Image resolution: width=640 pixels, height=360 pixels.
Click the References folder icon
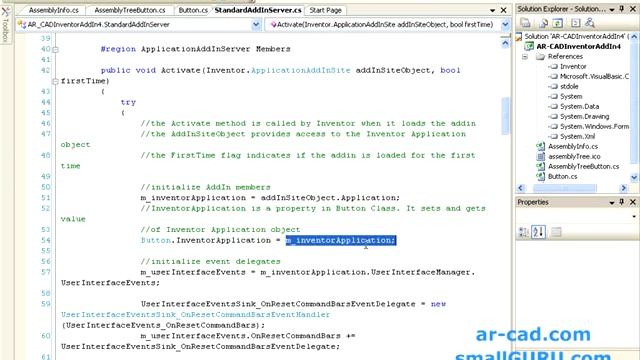coord(541,56)
